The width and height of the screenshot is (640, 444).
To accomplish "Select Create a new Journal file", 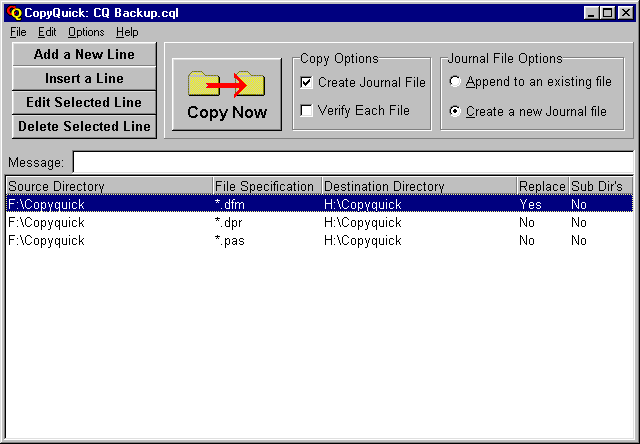I will tap(455, 111).
